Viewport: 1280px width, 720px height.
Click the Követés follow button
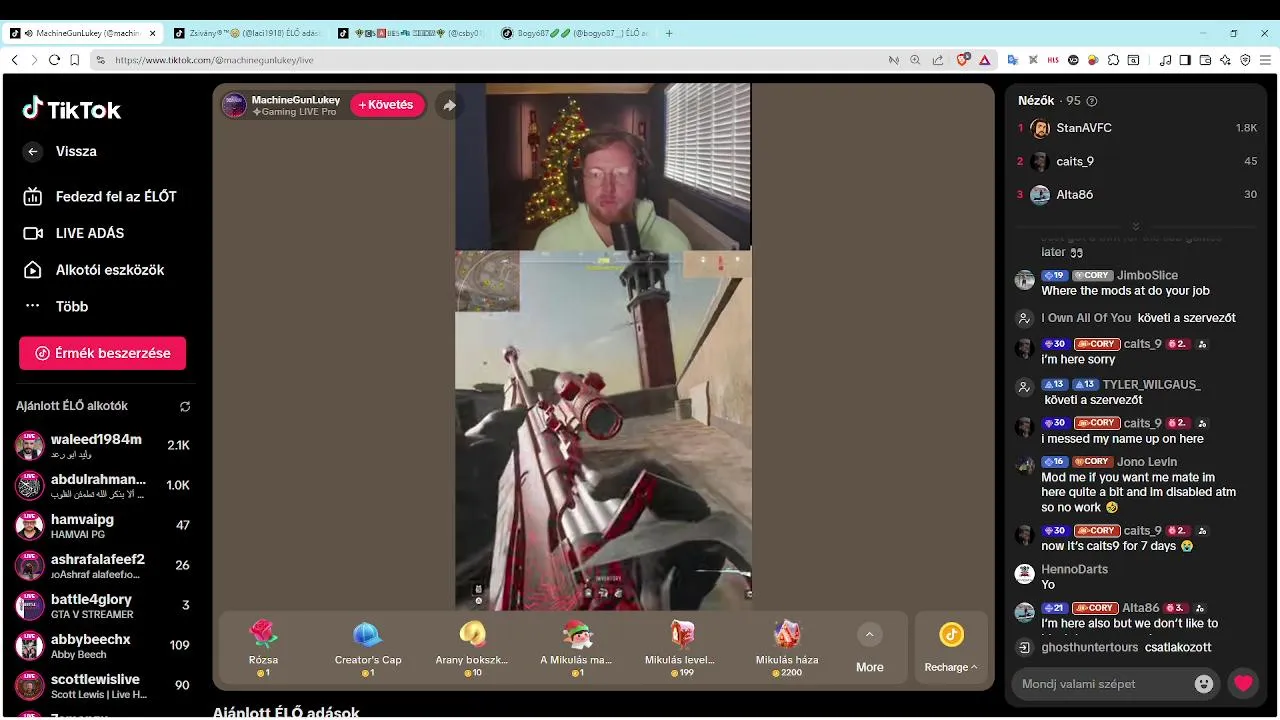click(387, 105)
